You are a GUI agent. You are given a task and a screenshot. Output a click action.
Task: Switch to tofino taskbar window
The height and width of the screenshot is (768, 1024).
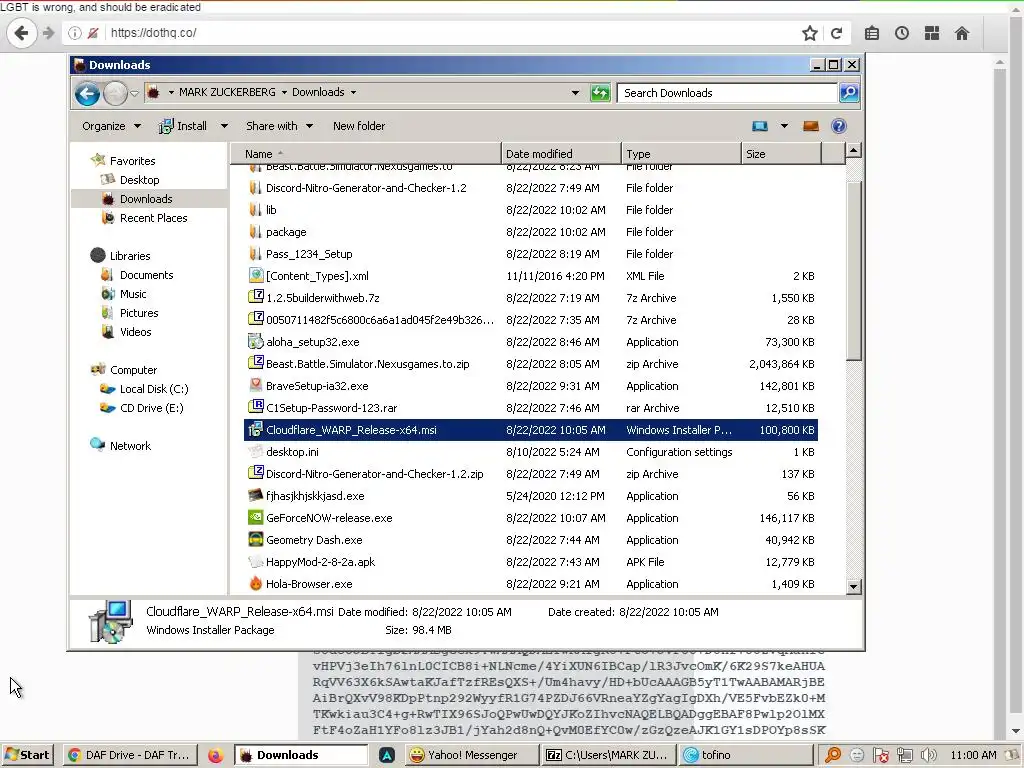click(744, 755)
